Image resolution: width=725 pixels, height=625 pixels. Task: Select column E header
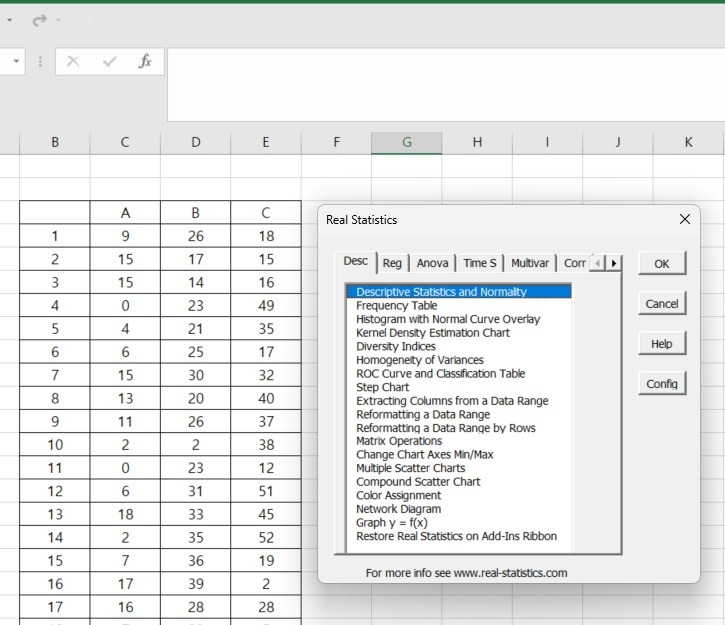266,142
